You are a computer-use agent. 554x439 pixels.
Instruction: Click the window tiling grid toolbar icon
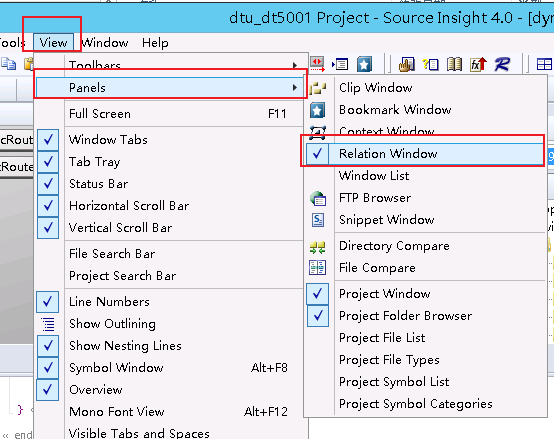544,64
